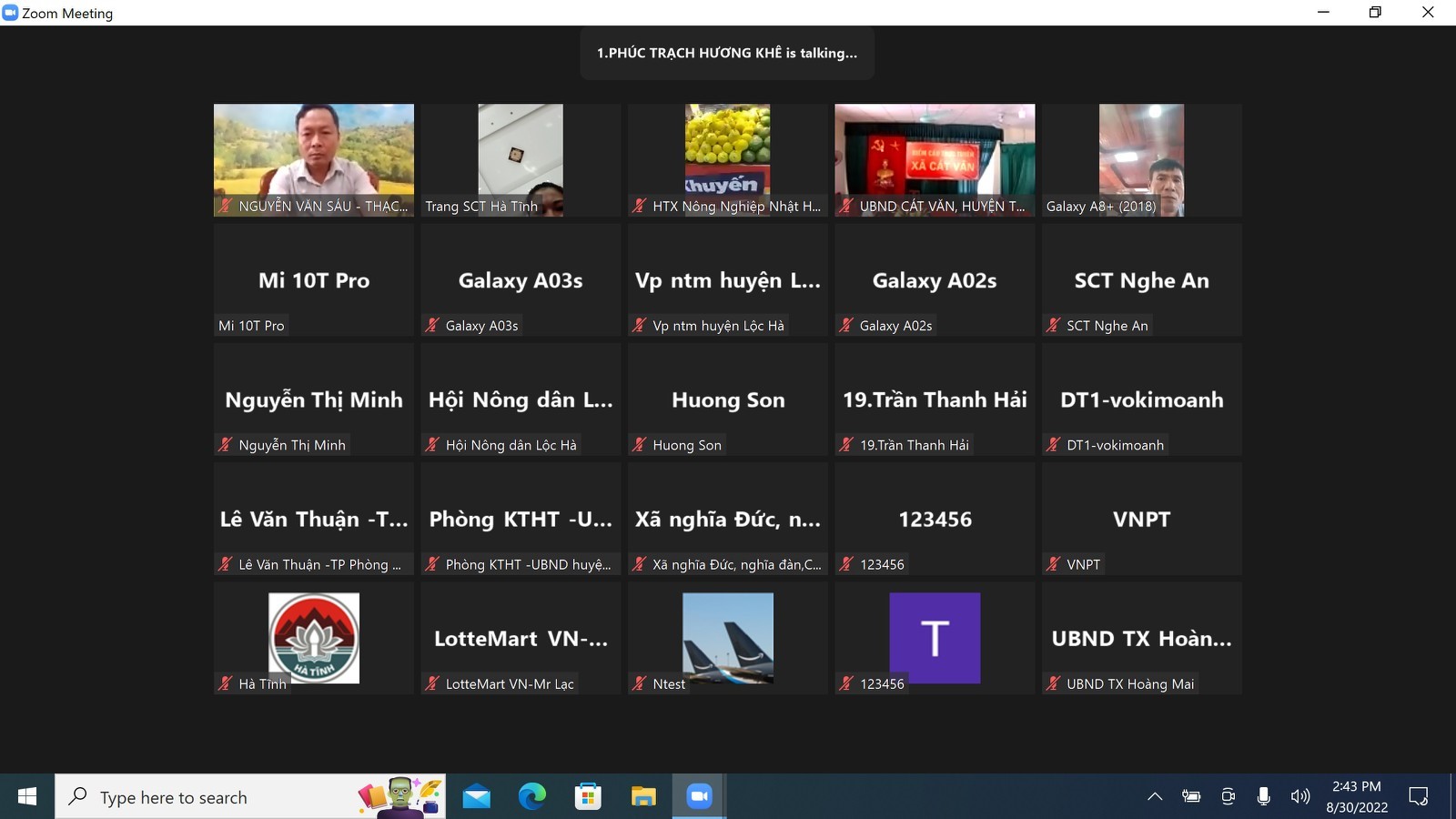
Task: Open Zoom app from the taskbar
Action: [698, 797]
